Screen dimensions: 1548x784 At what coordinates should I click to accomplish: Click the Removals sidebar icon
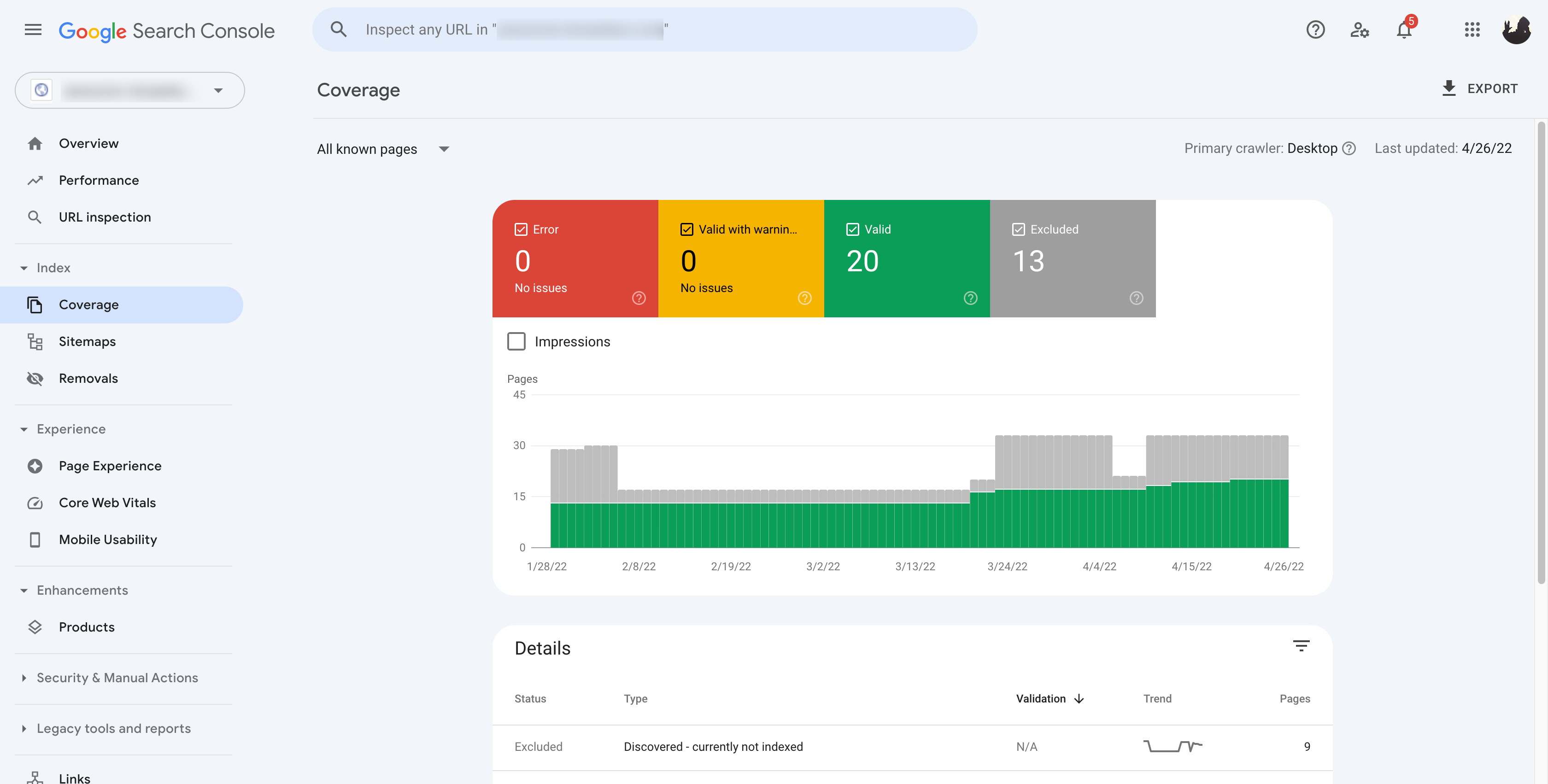point(34,379)
